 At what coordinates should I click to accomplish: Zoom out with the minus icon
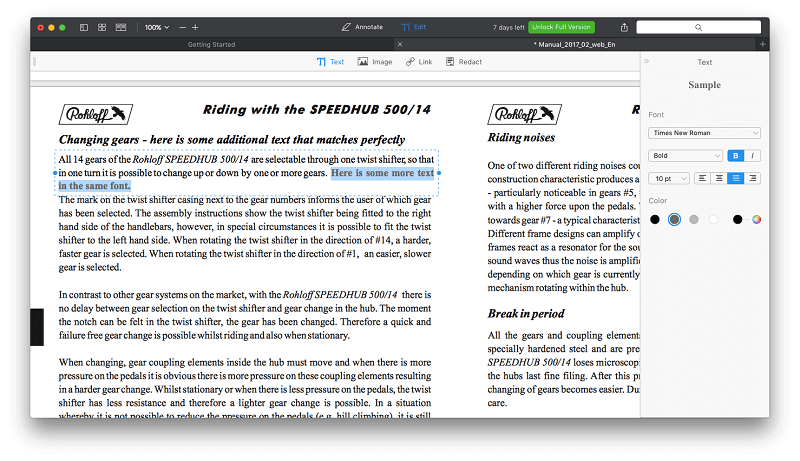[x=183, y=28]
